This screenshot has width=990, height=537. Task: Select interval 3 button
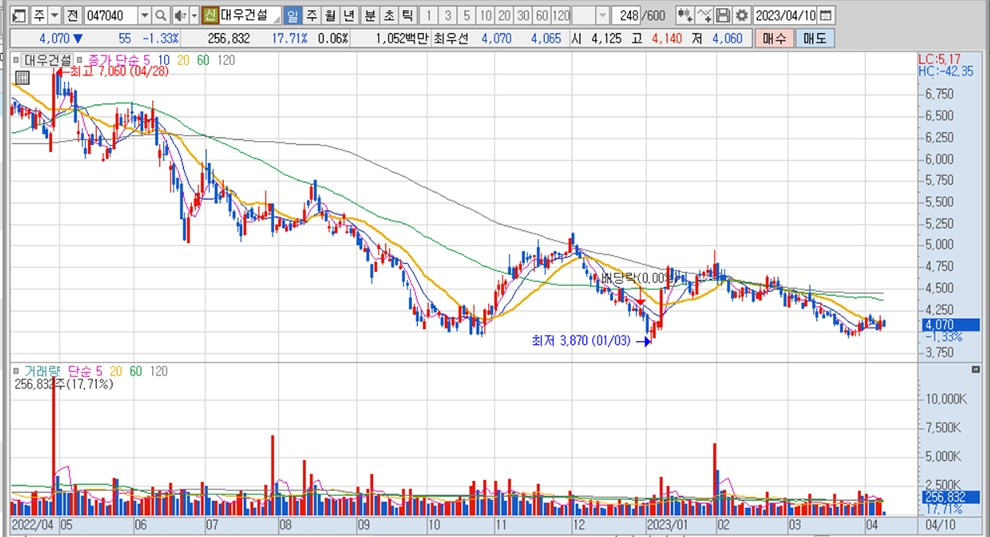448,15
